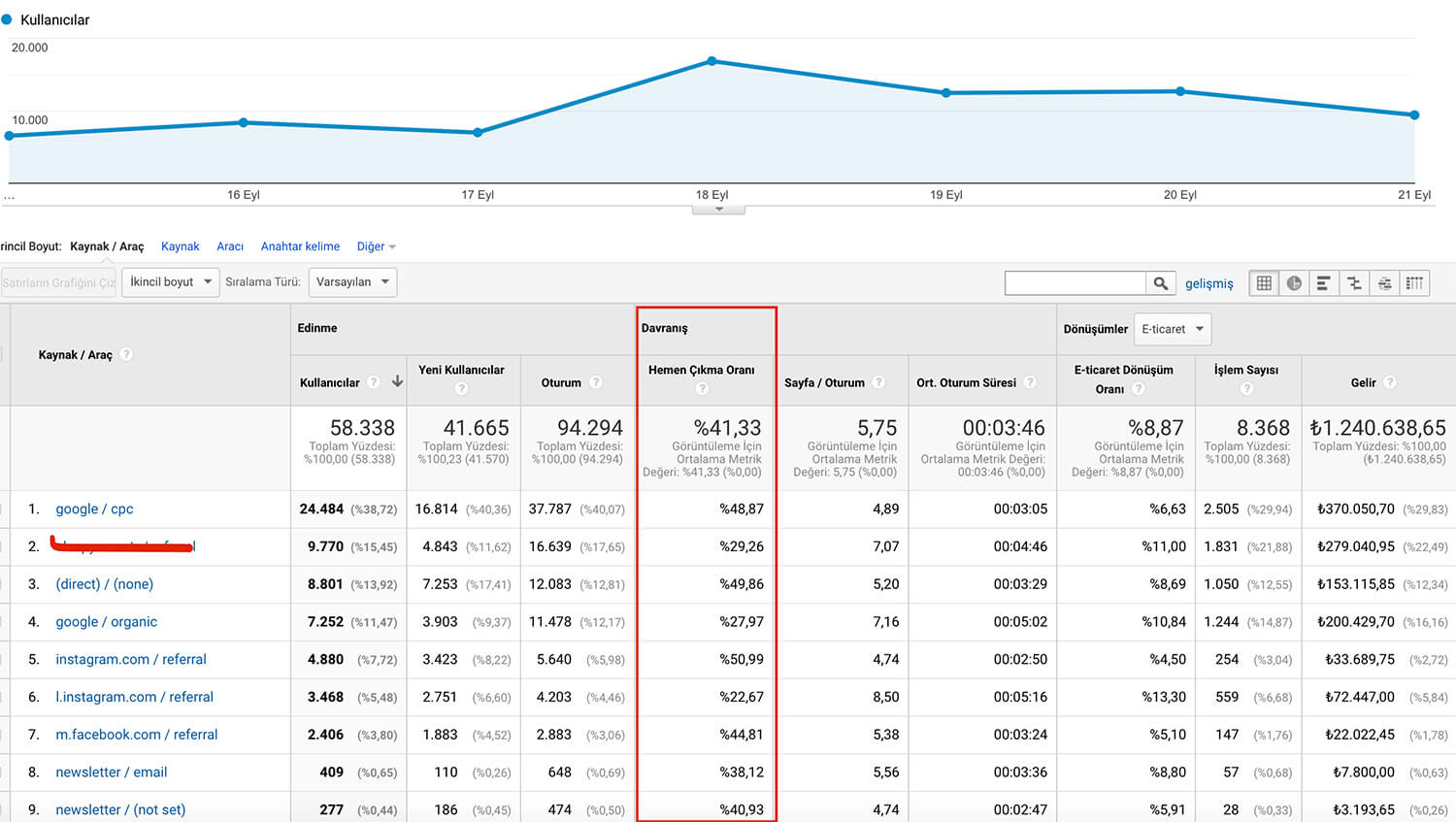1456x822 pixels.
Task: Click the google / organic revenue ₺200.429,70
Action: coord(1356,622)
